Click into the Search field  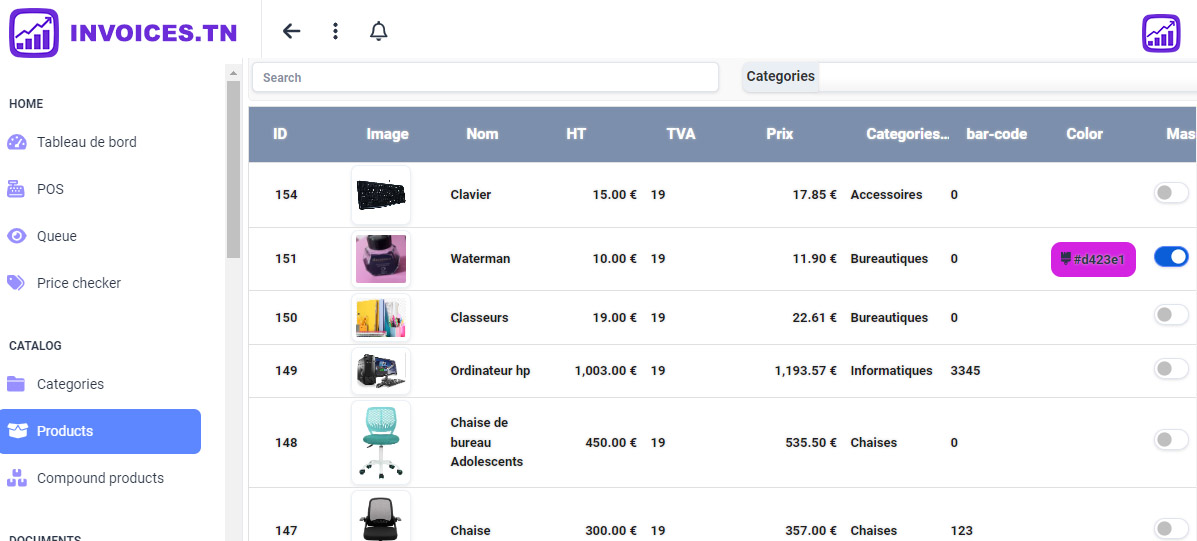(x=485, y=77)
